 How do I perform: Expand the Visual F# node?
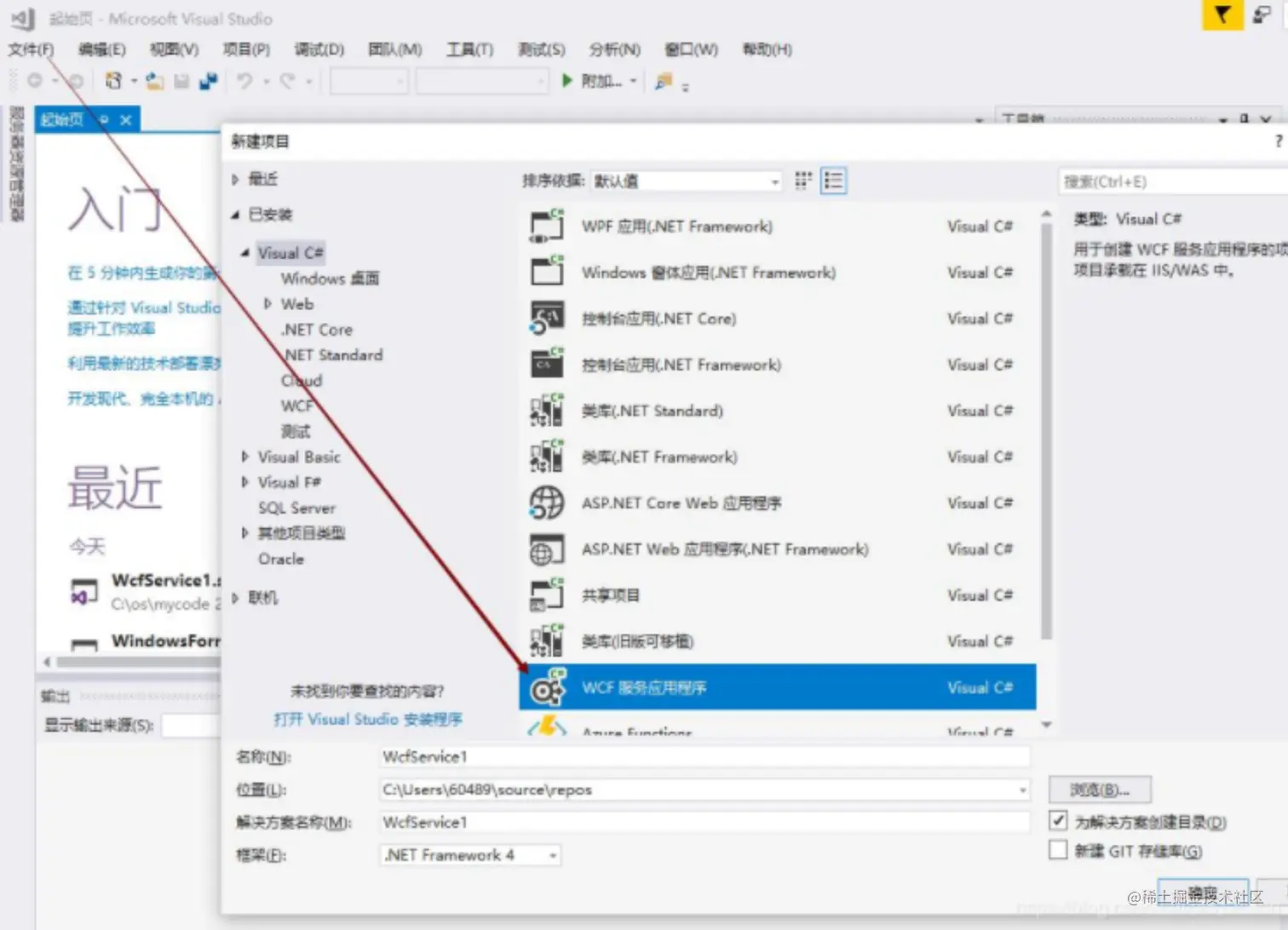pyautogui.click(x=245, y=483)
